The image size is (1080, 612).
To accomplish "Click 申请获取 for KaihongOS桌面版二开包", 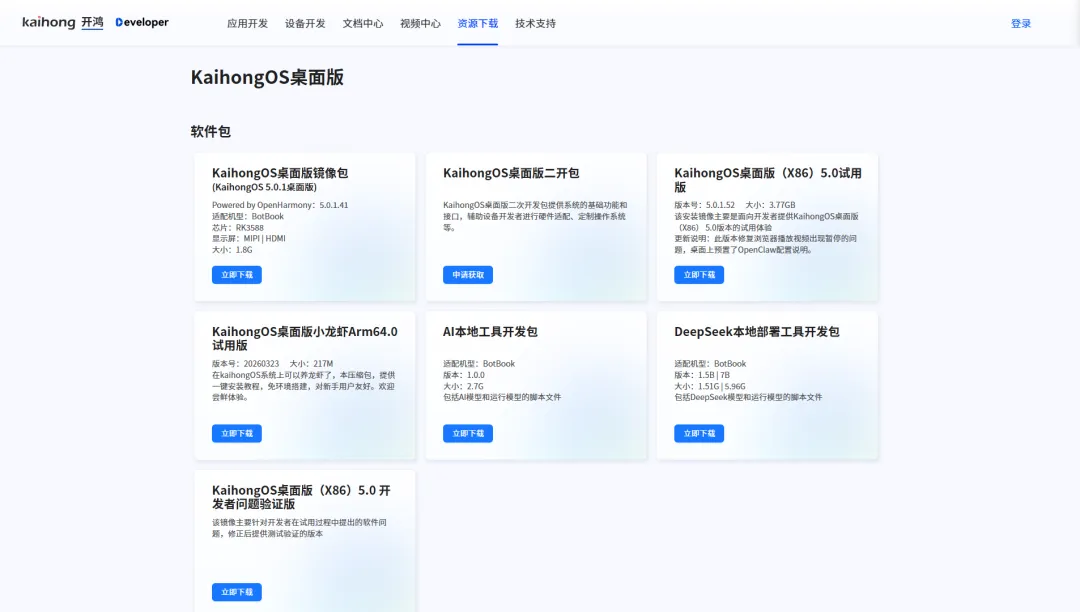I will click(468, 275).
